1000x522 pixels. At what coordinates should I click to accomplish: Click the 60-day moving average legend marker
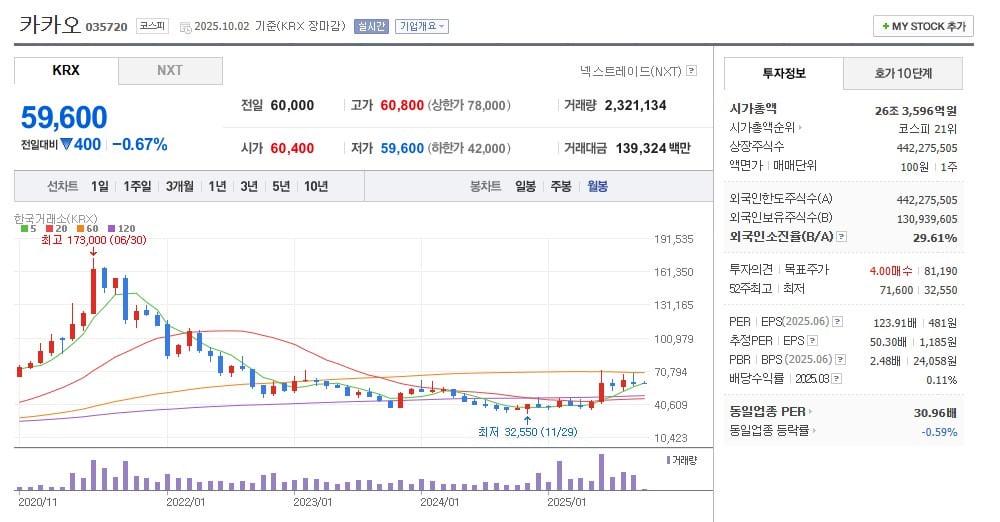(80, 228)
